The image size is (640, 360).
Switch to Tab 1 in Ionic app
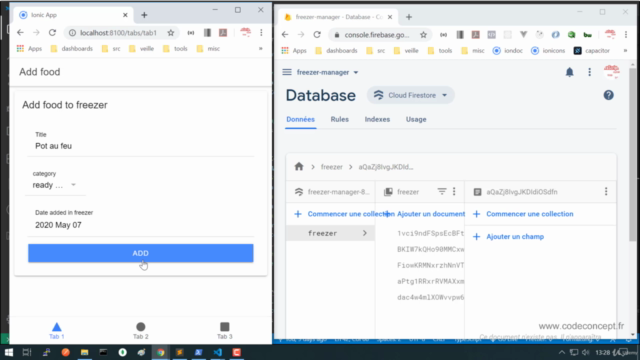click(57, 331)
